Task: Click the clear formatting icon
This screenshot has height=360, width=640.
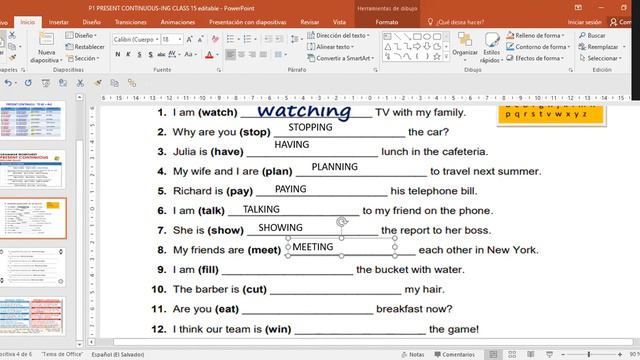Action: point(215,39)
